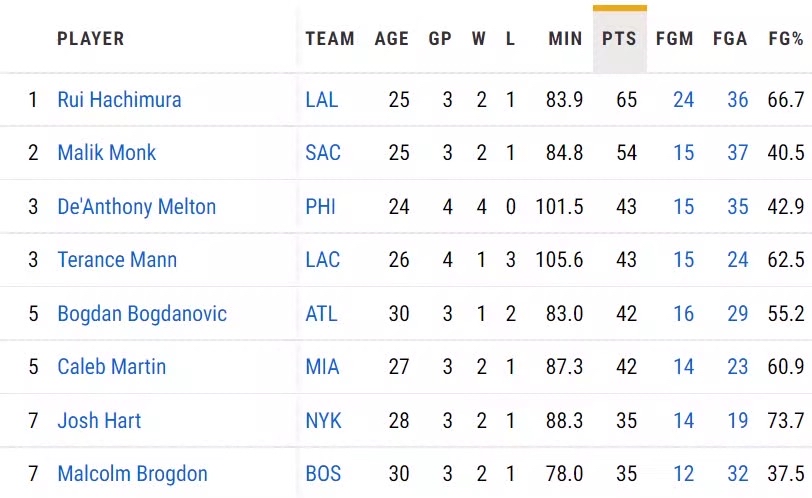Open De'Anthony Melton's profile link
812x498 pixels.
click(136, 207)
